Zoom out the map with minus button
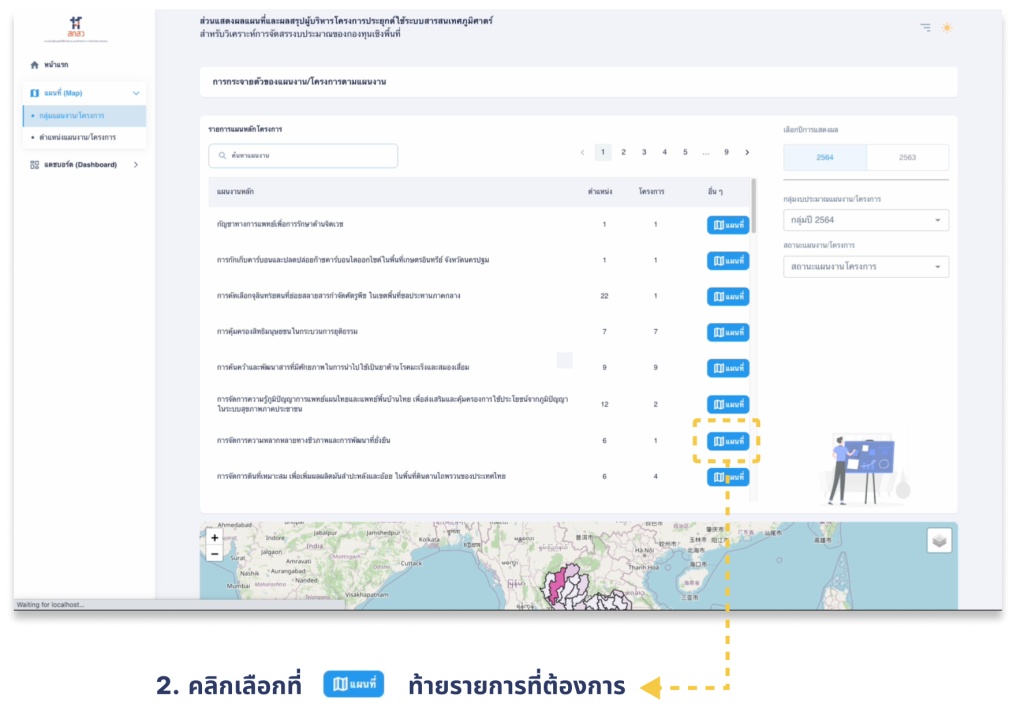 214,553
